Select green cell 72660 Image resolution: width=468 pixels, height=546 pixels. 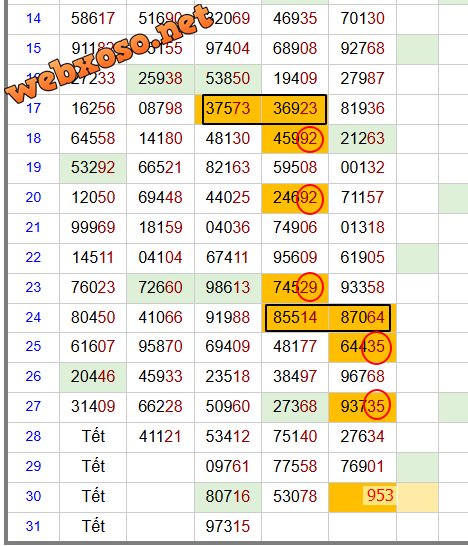click(160, 287)
